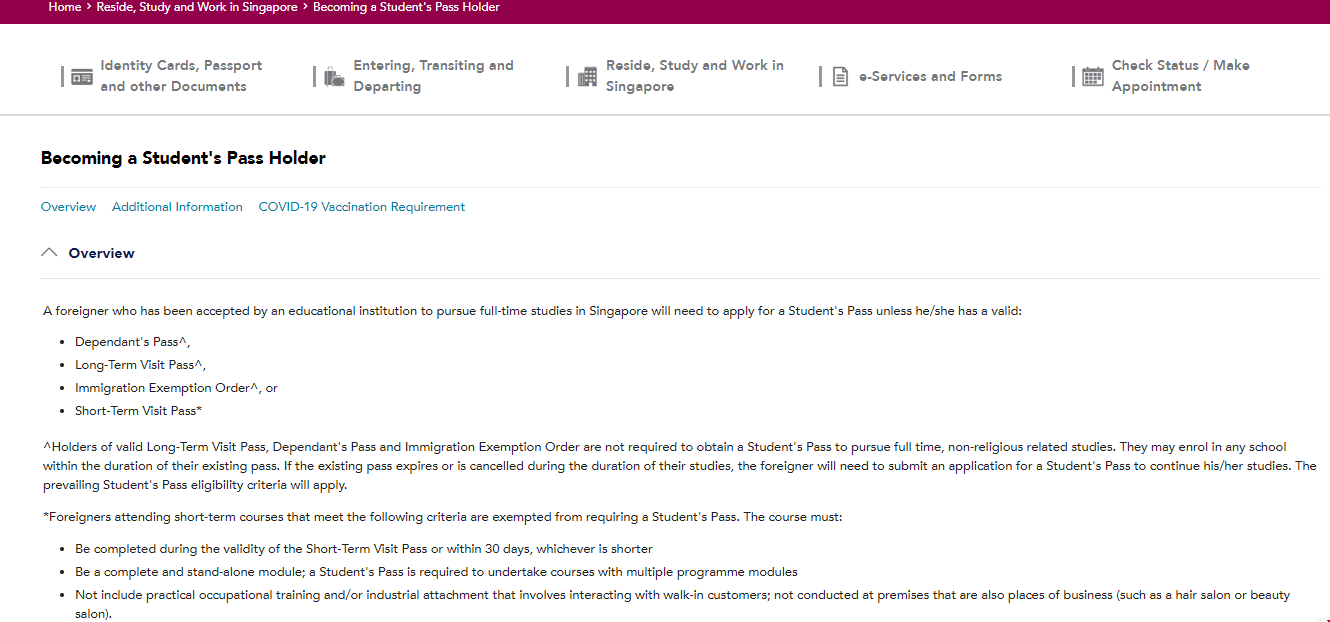Click Becoming a Student's Pass Holder breadcrumb
Image resolution: width=1330 pixels, height=622 pixels.
click(x=406, y=7)
